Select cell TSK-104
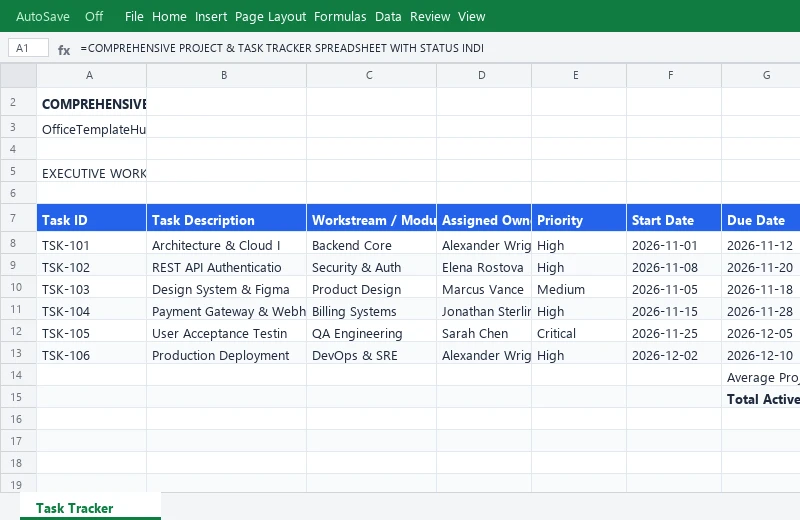Image resolution: width=800 pixels, height=520 pixels. tap(91, 309)
